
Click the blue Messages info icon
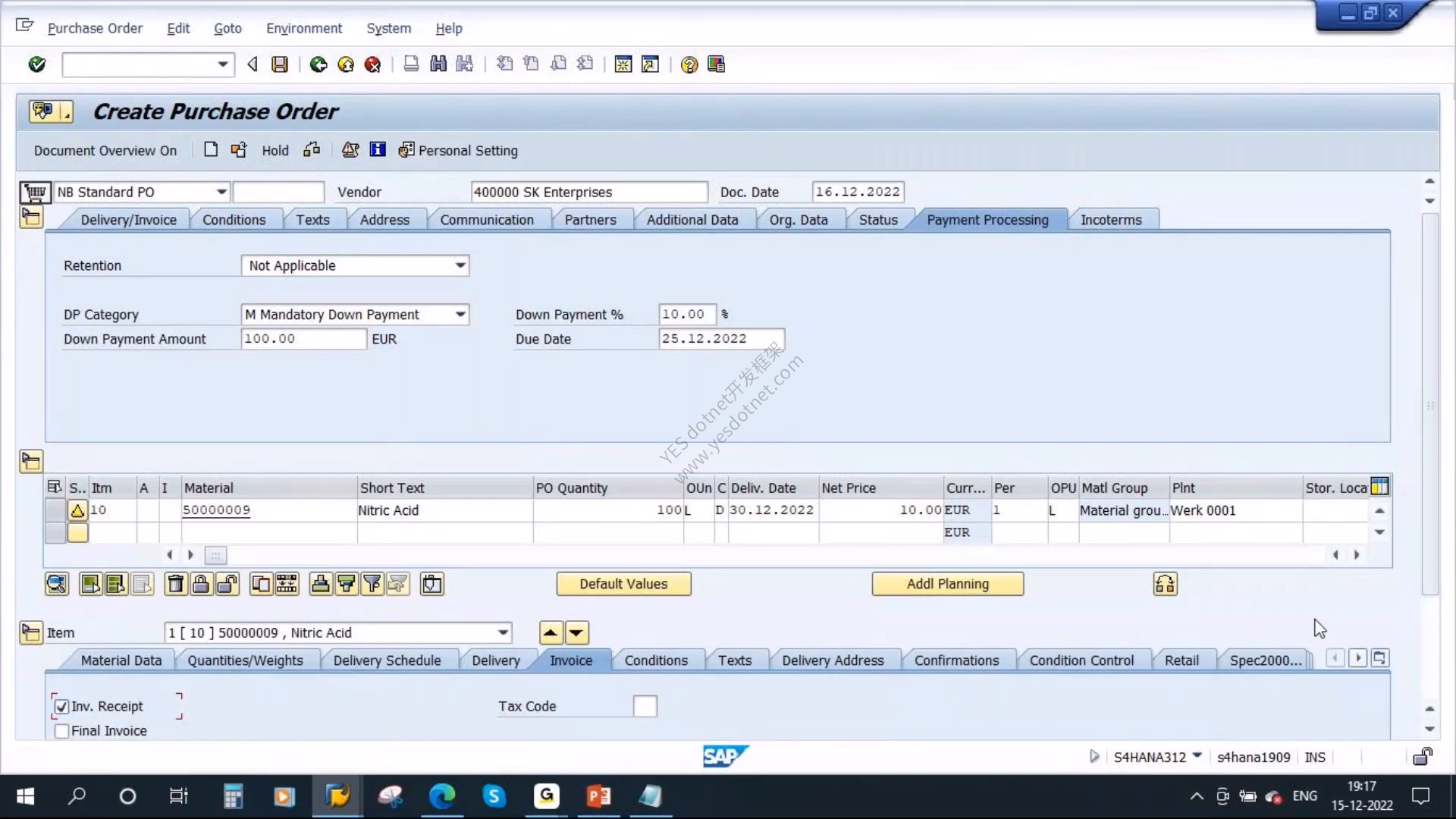coord(378,150)
